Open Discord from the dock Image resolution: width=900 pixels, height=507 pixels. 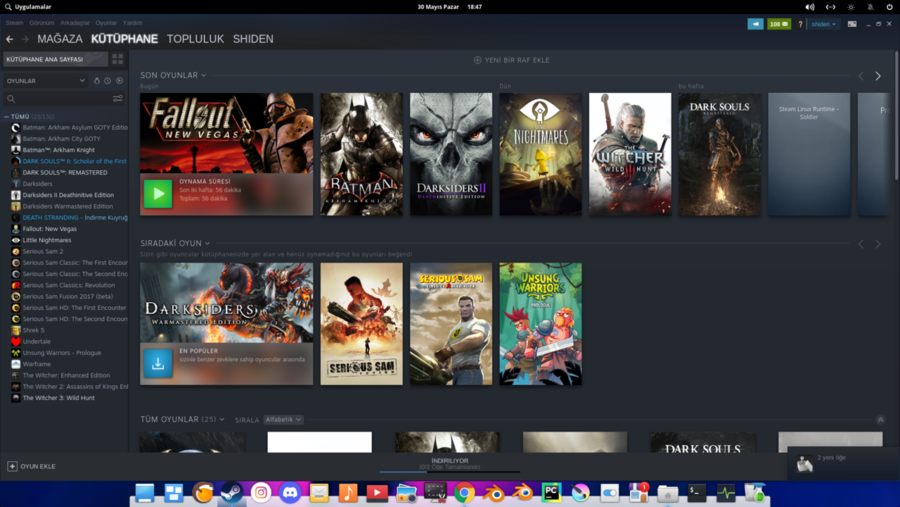pos(290,493)
